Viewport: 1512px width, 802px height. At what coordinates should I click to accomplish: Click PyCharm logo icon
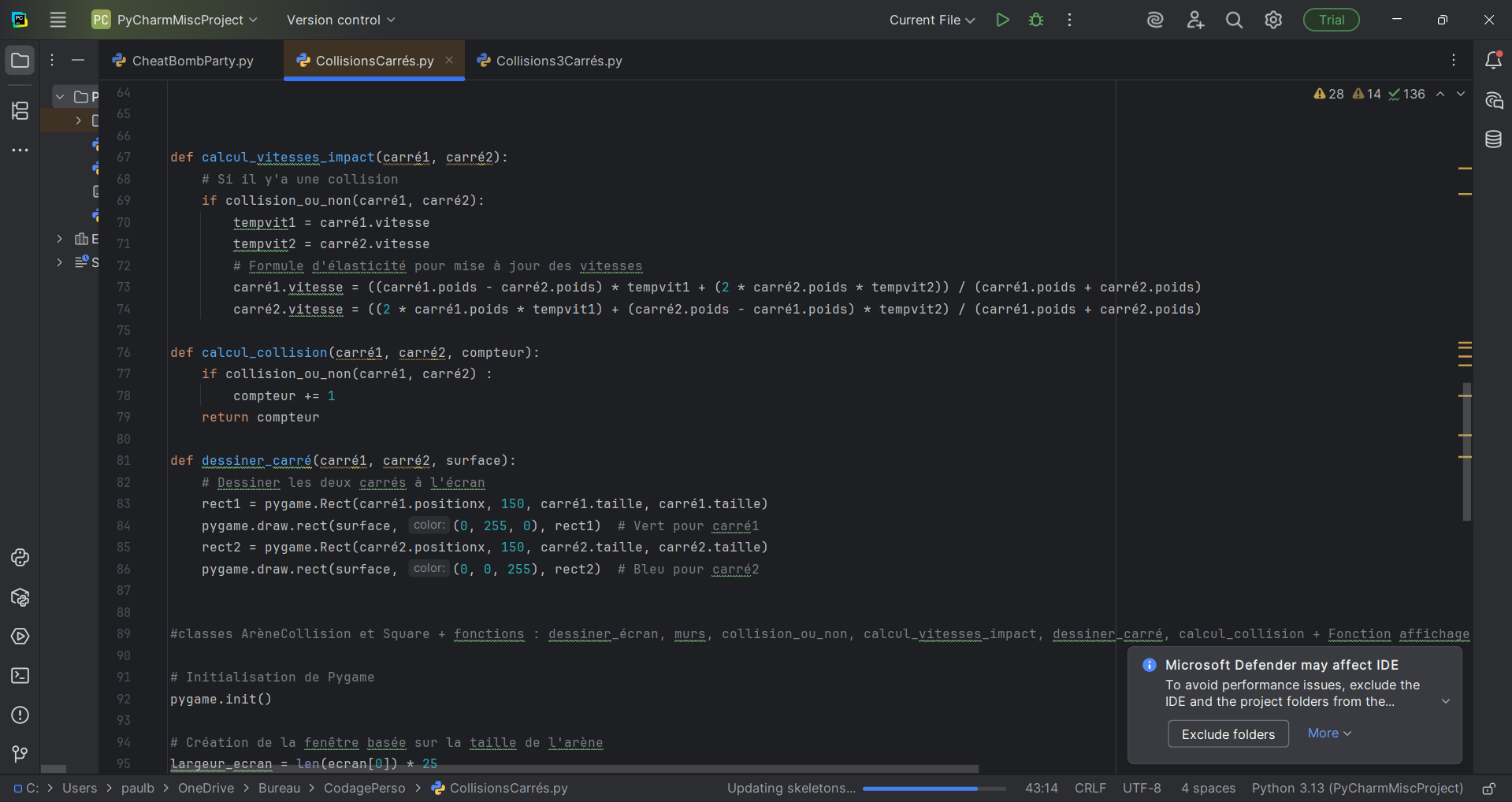pyautogui.click(x=20, y=20)
